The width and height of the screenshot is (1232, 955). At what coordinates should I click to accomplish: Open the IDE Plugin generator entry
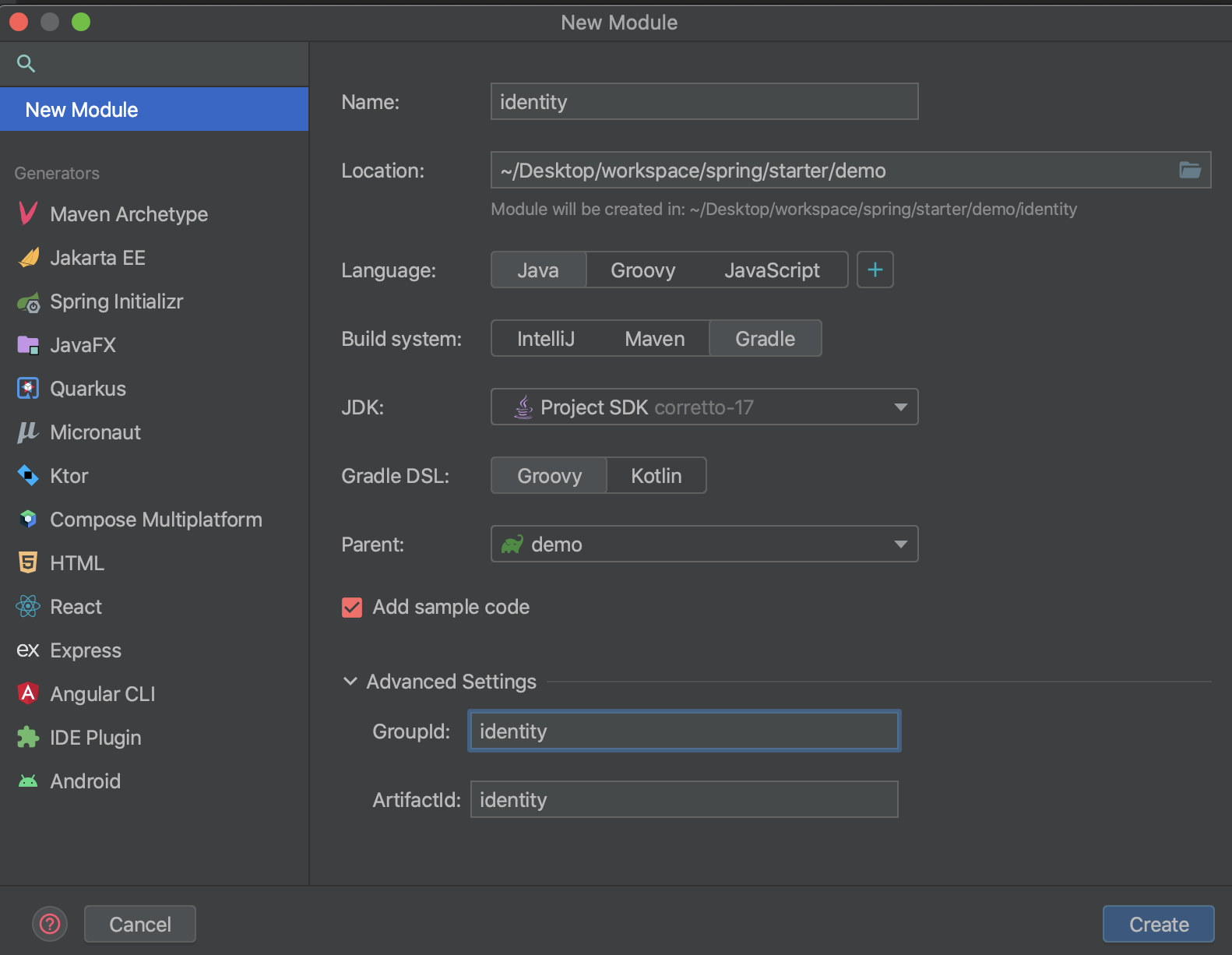(x=154, y=737)
